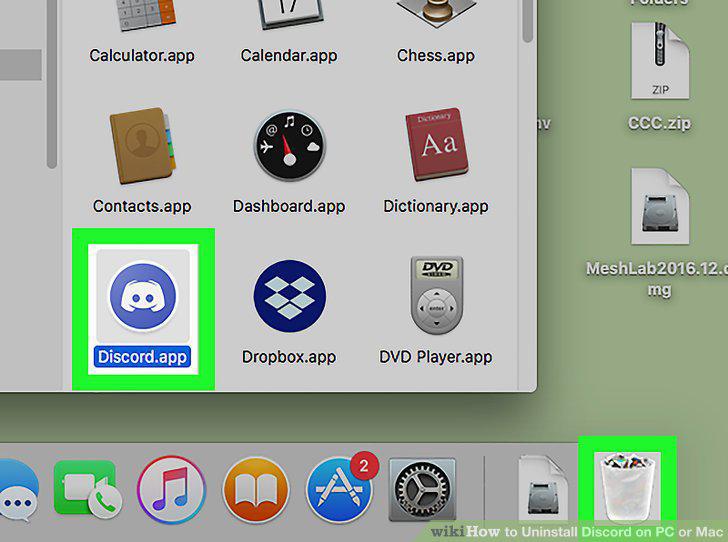Select the Contacts address book icon
Viewport: 728px width, 542px height.
tap(143, 146)
